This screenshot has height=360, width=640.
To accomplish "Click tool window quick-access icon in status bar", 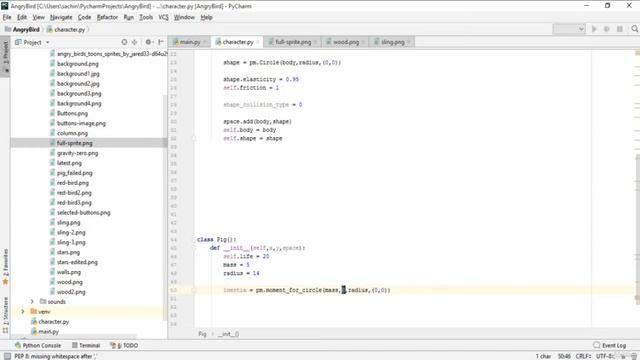I will pyautogui.click(x=7, y=356).
